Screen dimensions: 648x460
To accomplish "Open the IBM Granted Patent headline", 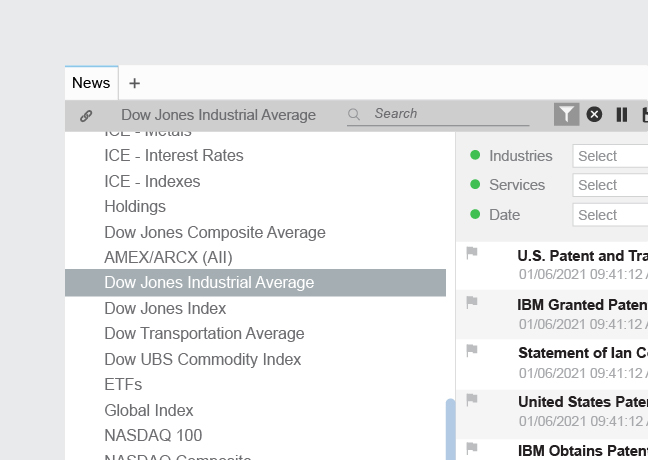I will coord(582,305).
